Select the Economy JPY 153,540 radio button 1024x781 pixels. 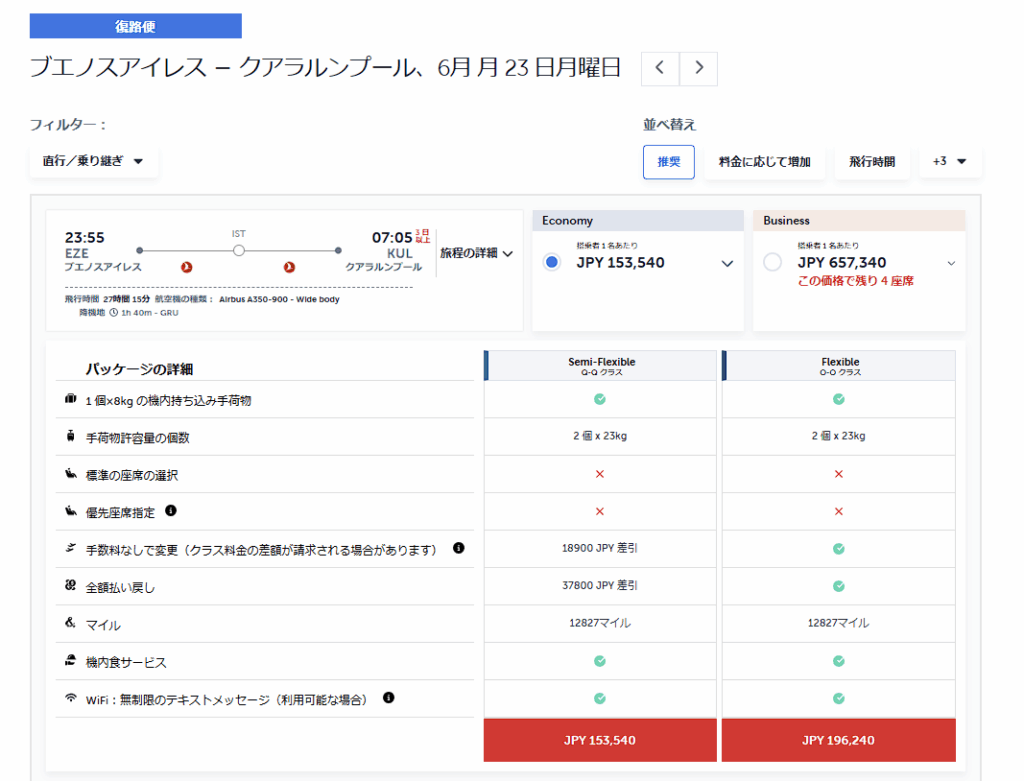pos(551,263)
